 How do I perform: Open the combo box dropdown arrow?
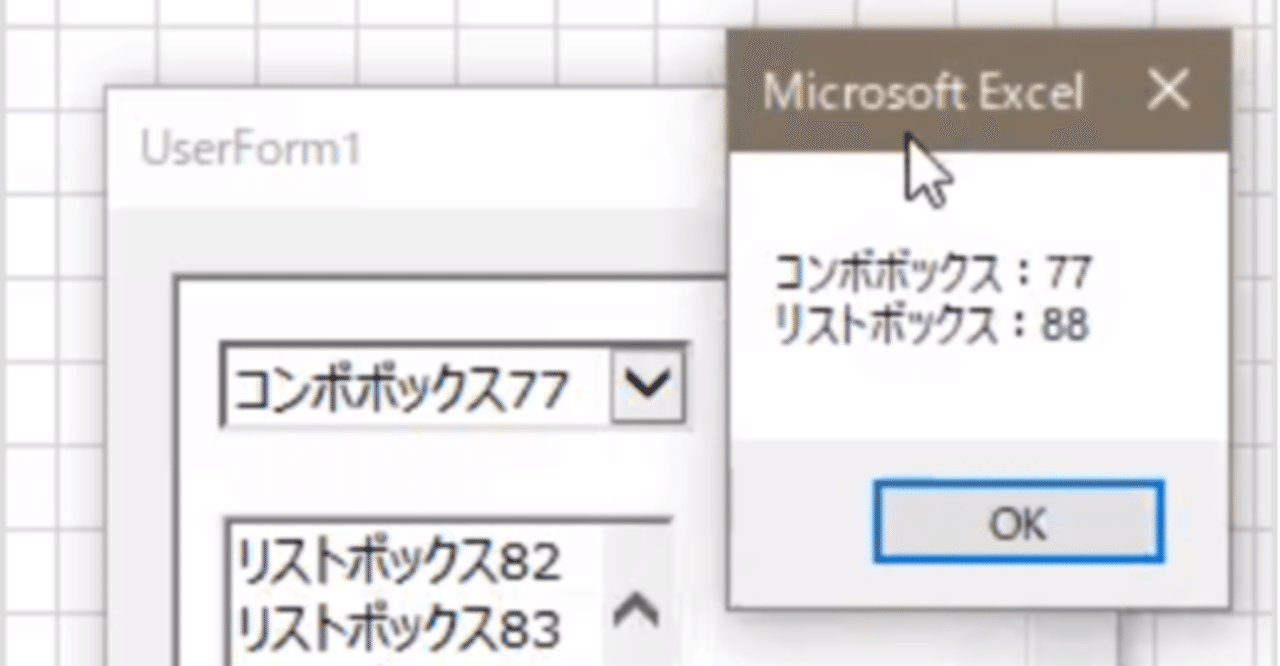(x=649, y=385)
